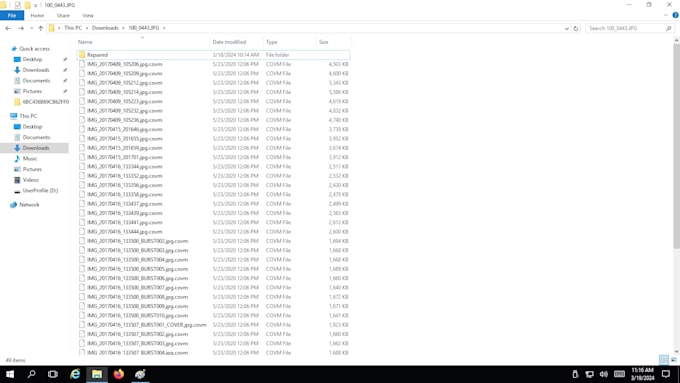Open the Share ribbon tab
Screen dimensions: 680x383
point(63,16)
